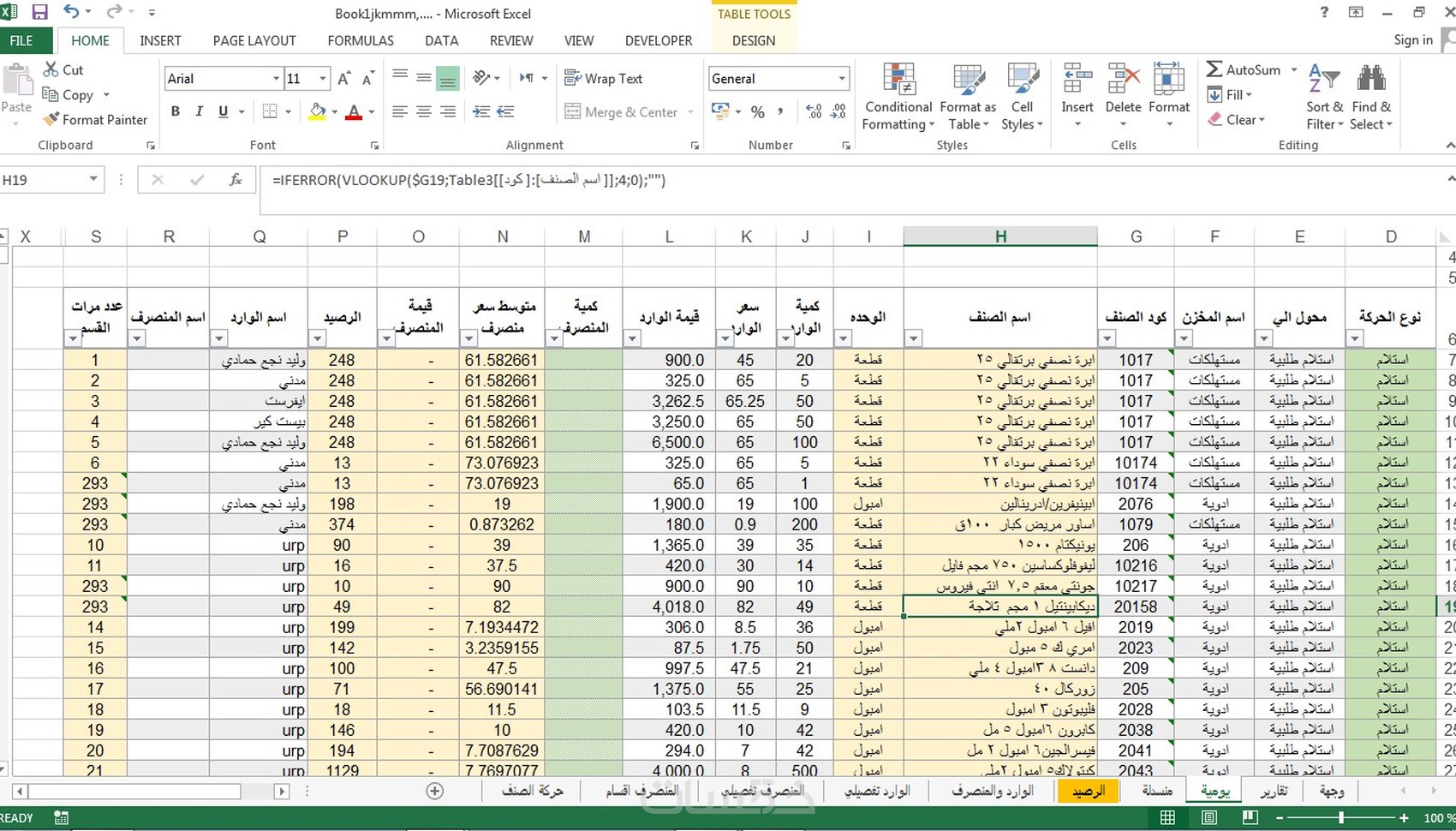Increase font size with the large A icon
The height and width of the screenshot is (831, 1456).
point(343,78)
